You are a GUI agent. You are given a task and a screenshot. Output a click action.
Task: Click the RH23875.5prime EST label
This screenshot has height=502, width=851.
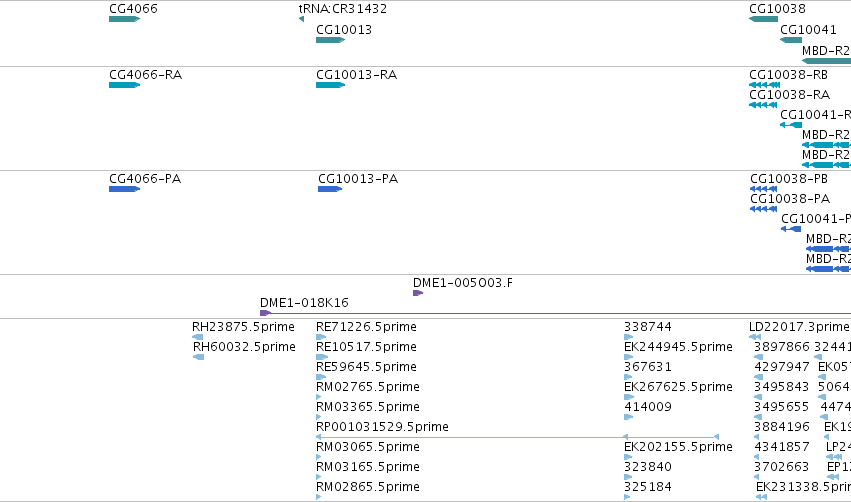tap(243, 327)
